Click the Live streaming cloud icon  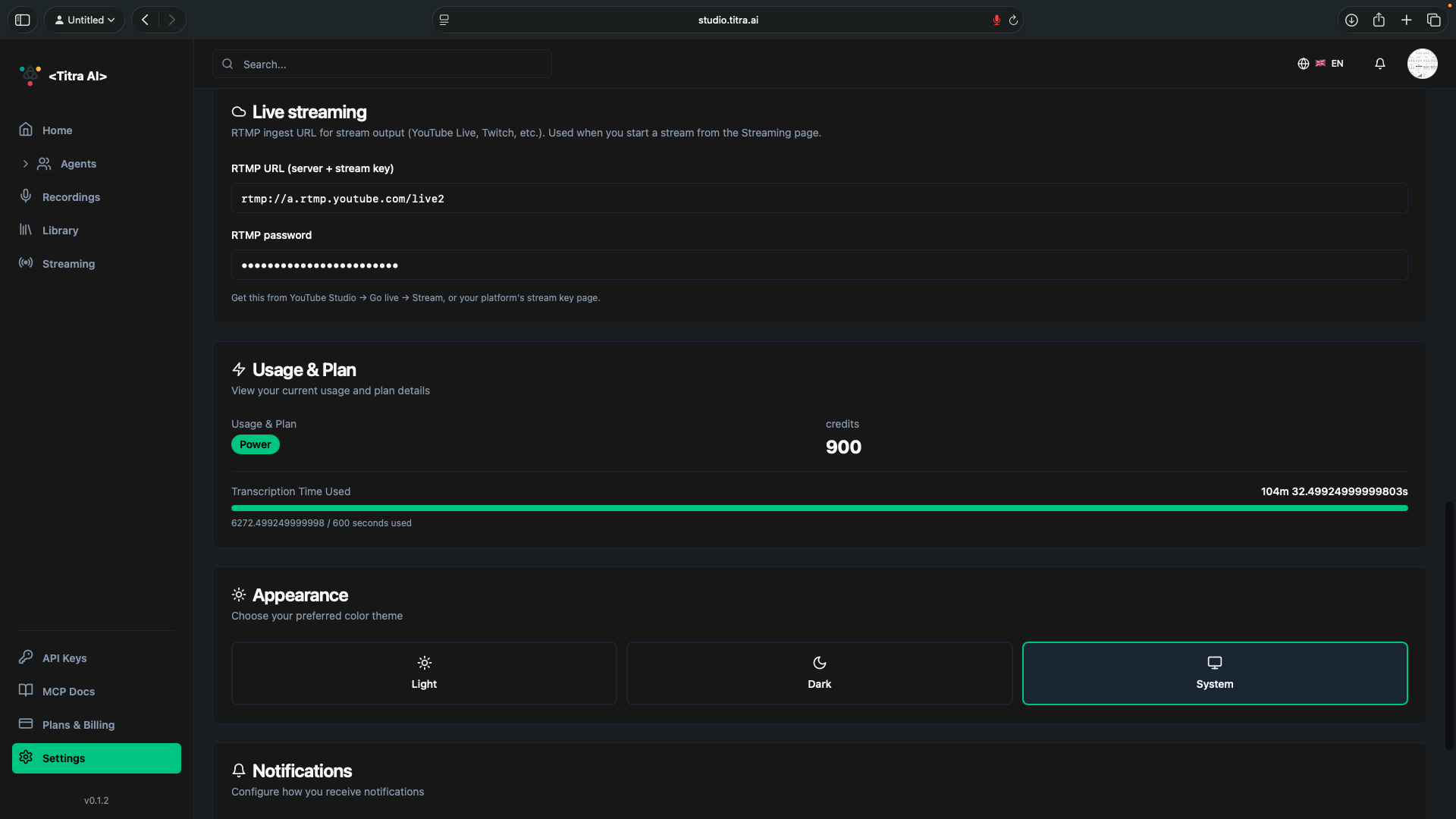[239, 112]
